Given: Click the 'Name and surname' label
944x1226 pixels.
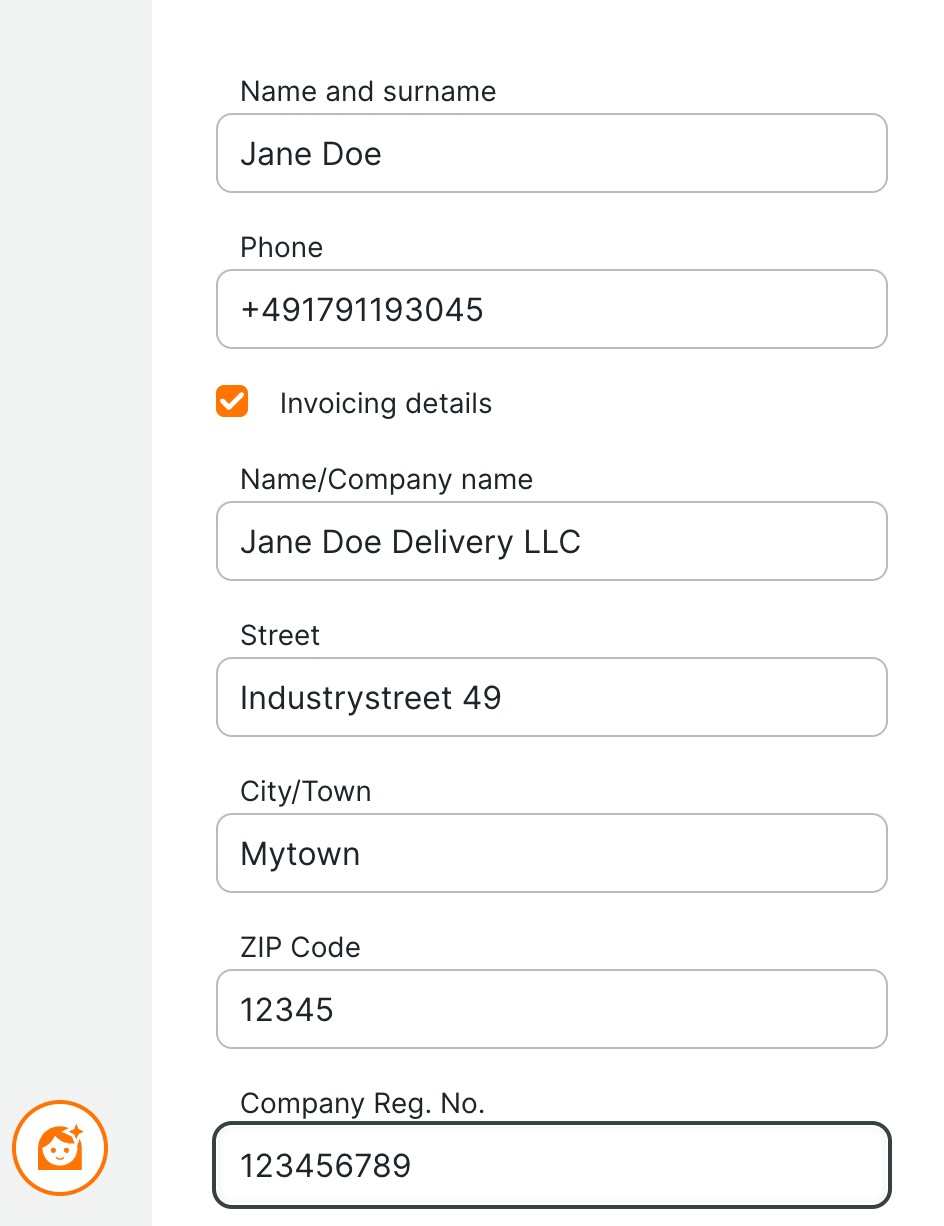Looking at the screenshot, I should point(368,92).
